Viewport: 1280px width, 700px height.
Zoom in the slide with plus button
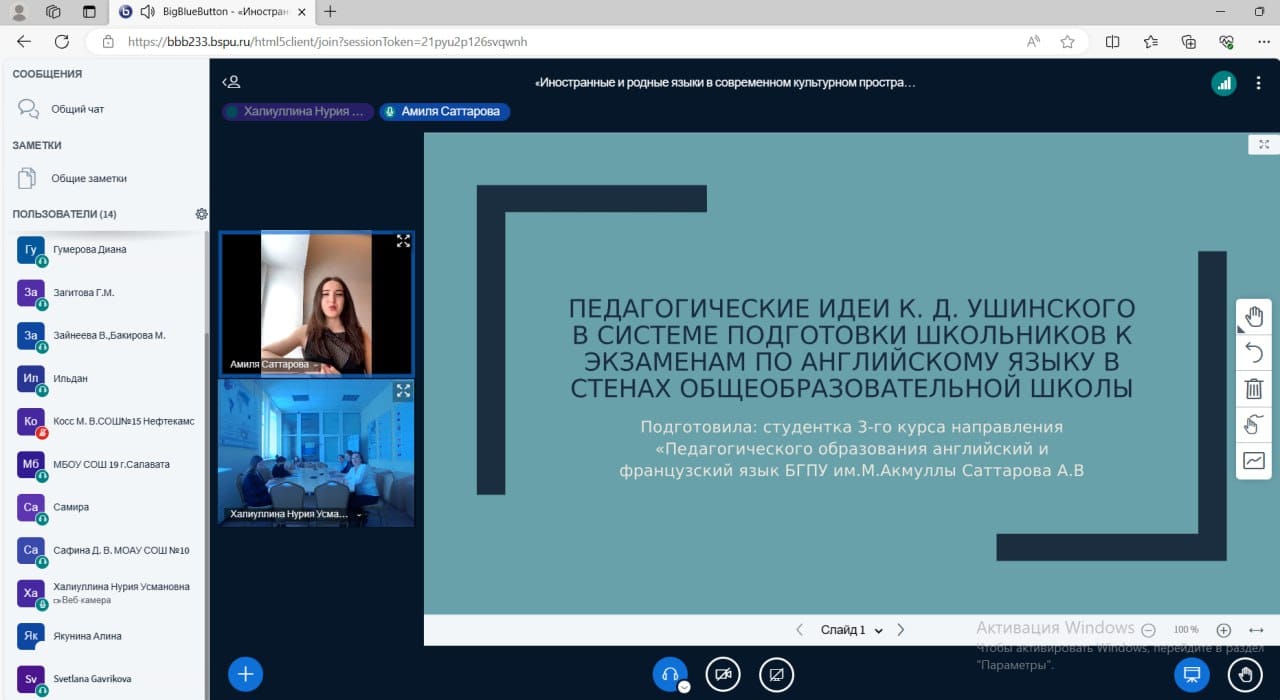tap(1223, 630)
